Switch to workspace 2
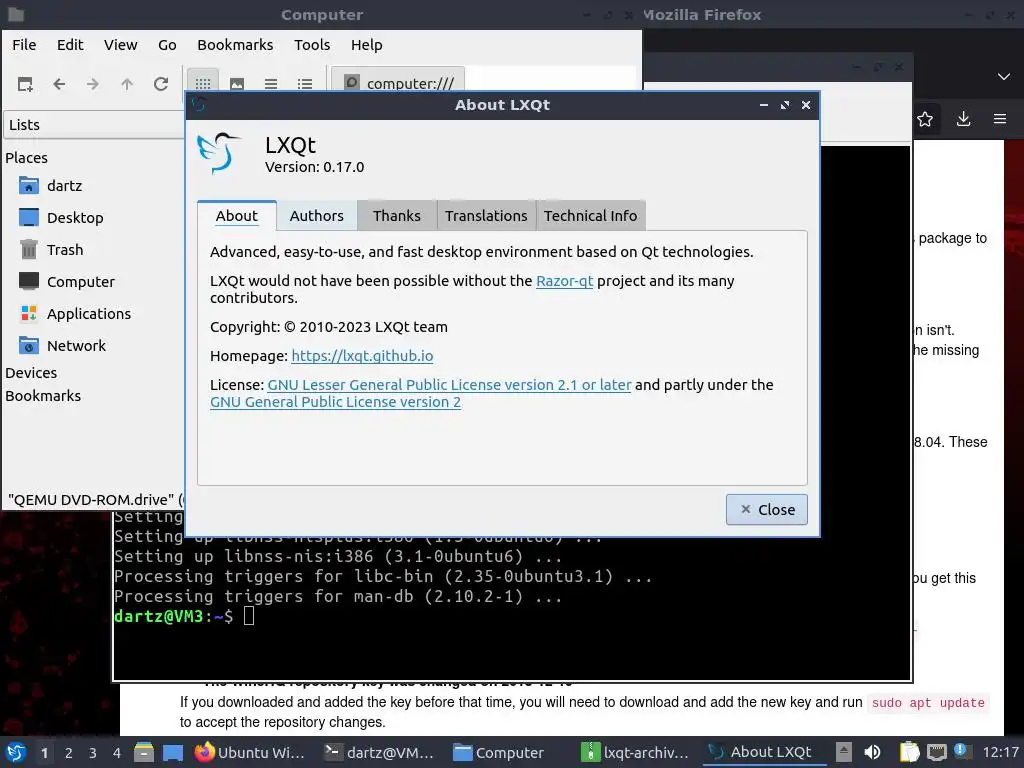 pos(69,753)
